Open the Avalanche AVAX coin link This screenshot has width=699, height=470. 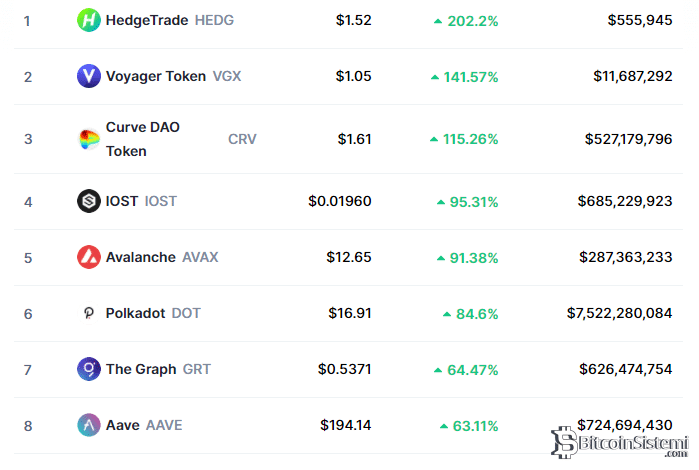162,257
